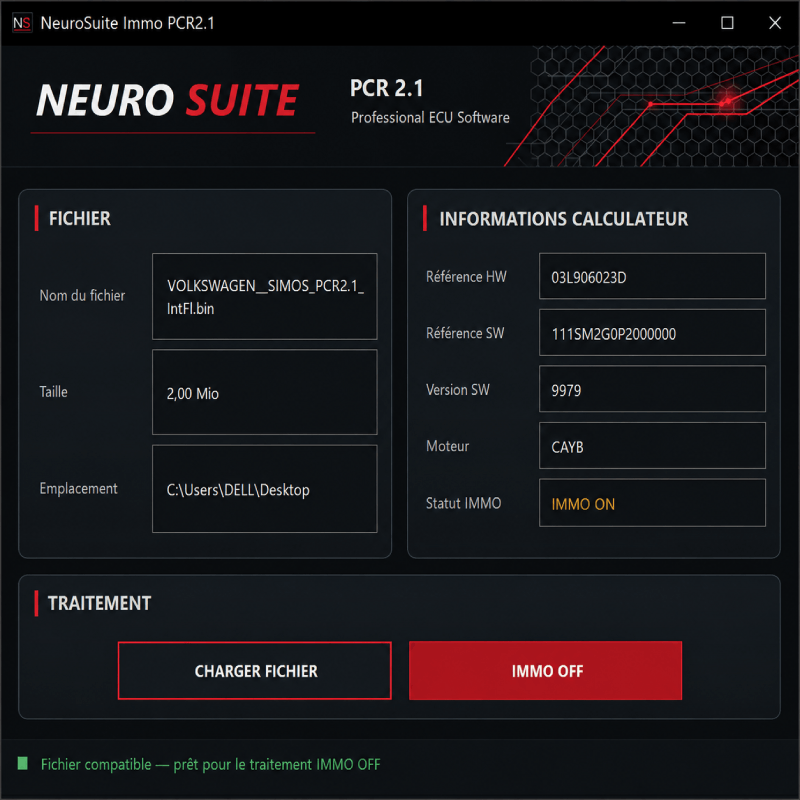Click the red IMMO OFF button
Image resolution: width=800 pixels, height=800 pixels.
click(545, 670)
